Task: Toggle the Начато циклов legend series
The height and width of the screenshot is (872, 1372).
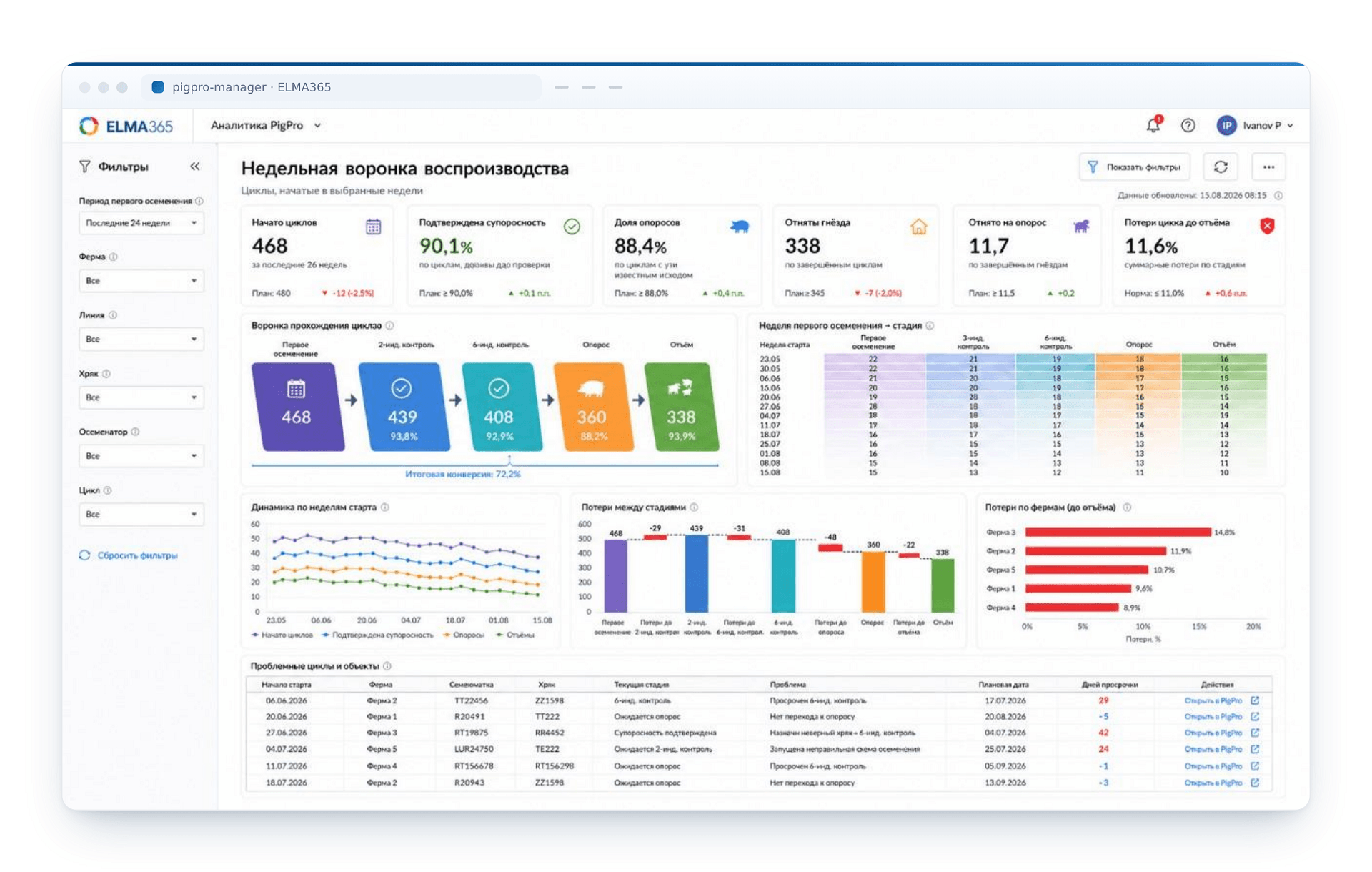Action: (x=282, y=635)
